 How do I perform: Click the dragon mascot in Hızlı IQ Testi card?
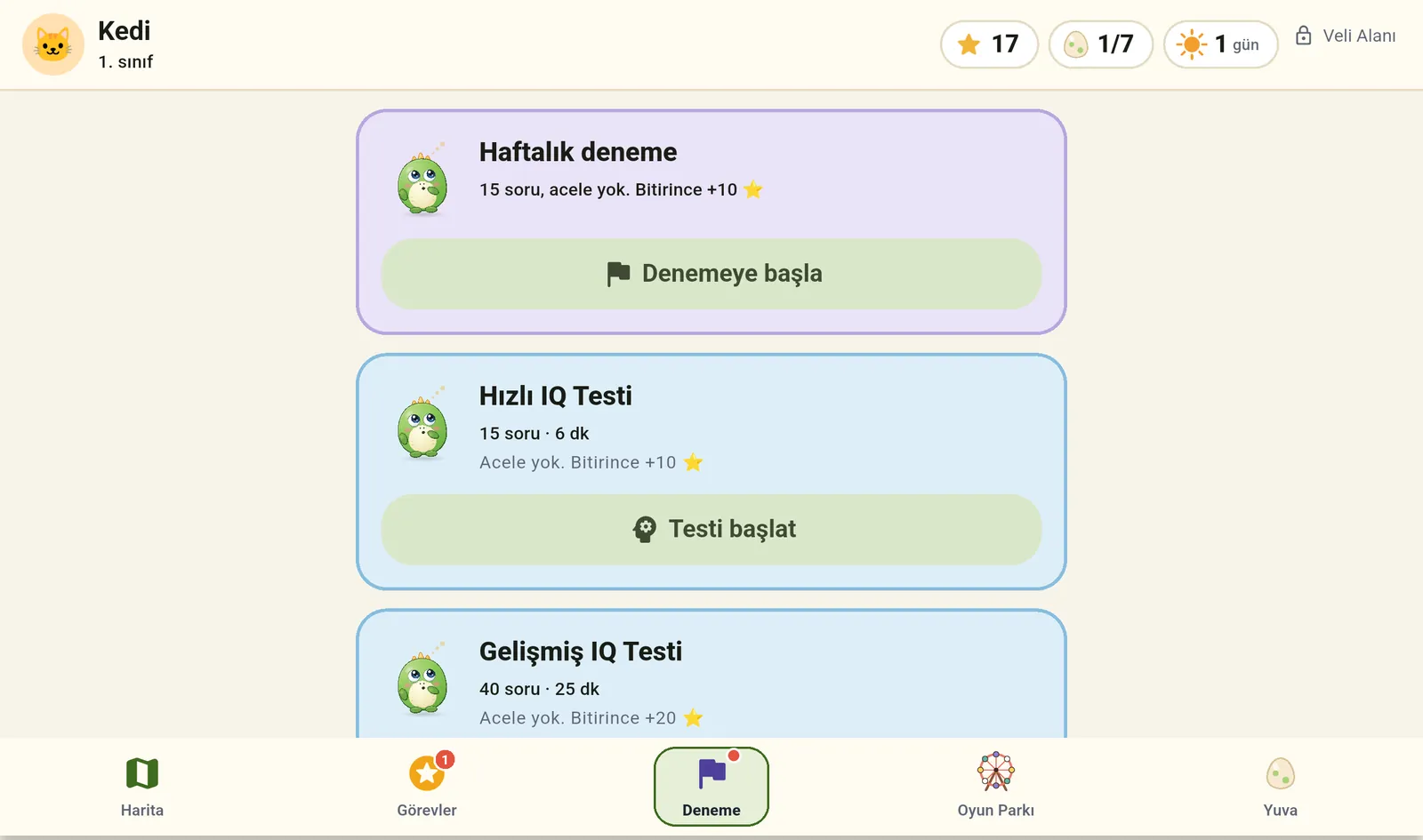pos(422,425)
